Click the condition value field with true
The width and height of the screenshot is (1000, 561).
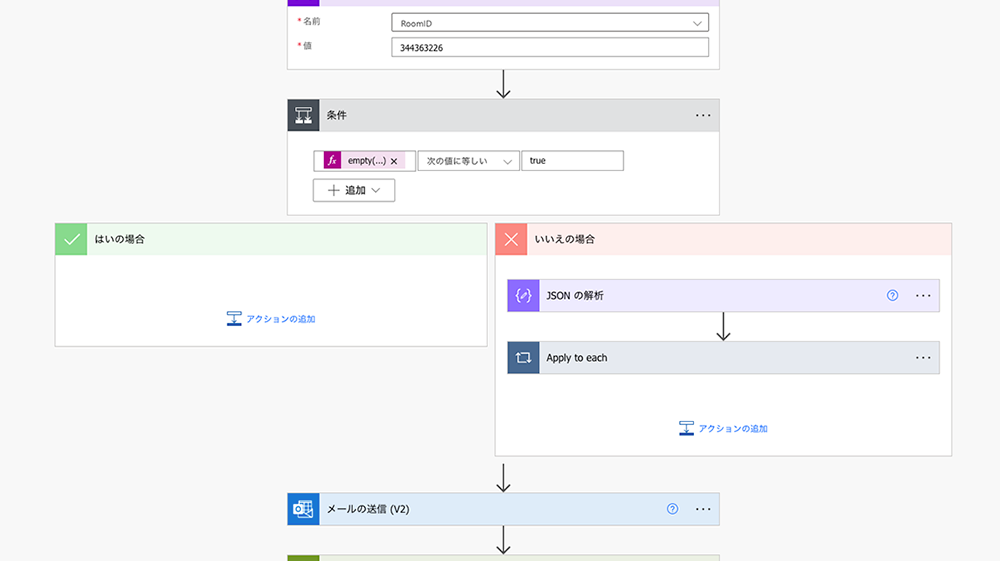coord(572,161)
